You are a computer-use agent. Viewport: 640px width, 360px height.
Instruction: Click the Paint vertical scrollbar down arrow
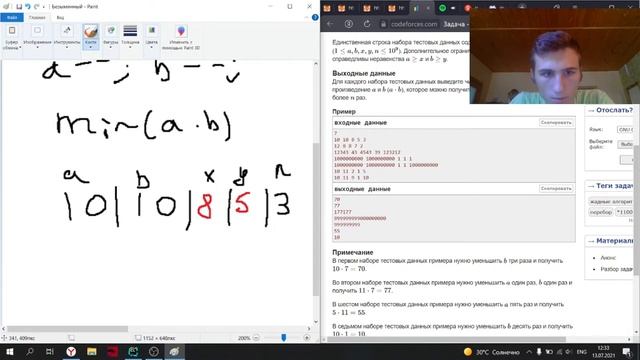pyautogui.click(x=316, y=322)
